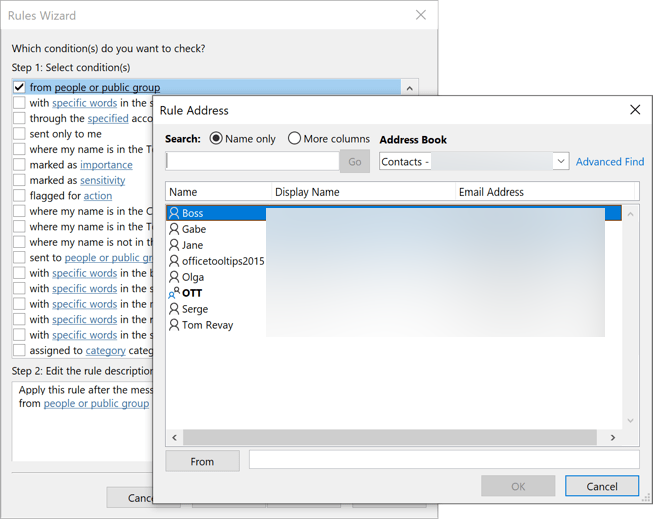Viewport: 653px width, 519px height.
Task: Select the Boss contact row
Action: [x=394, y=213]
